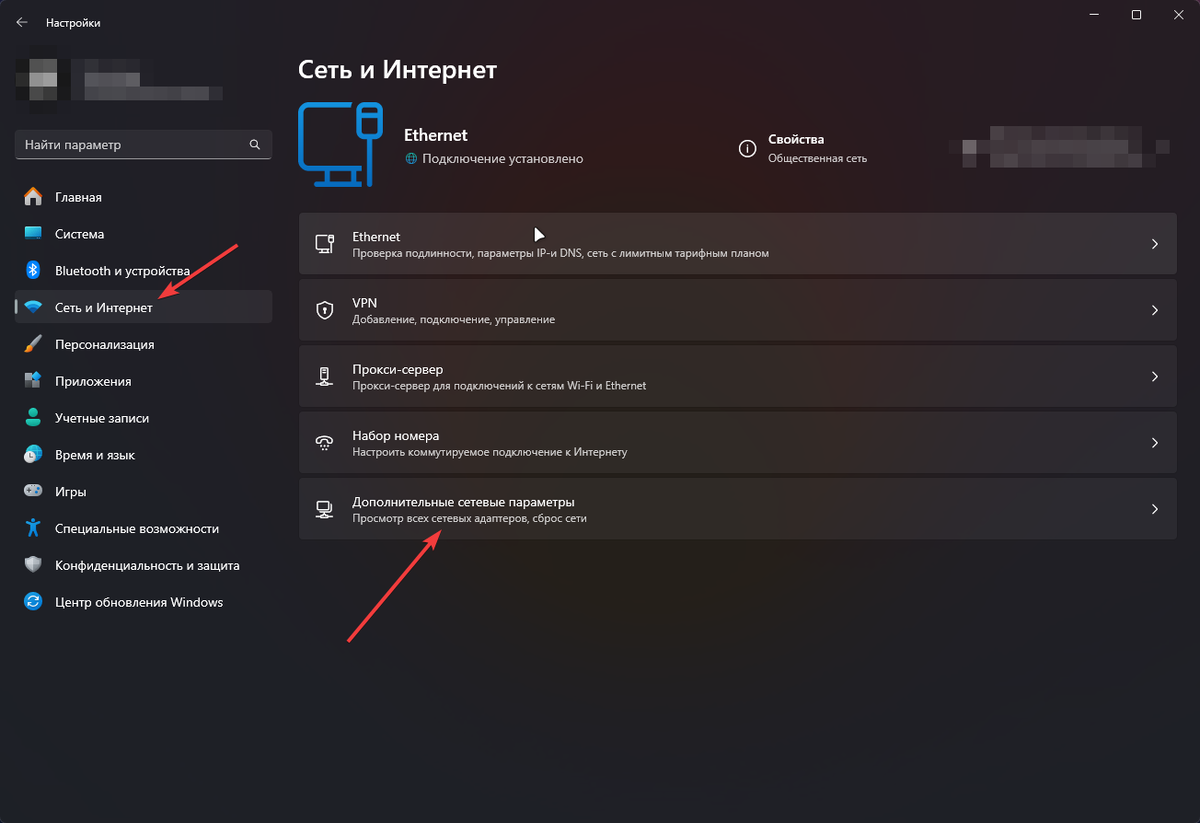The width and height of the screenshot is (1200, 823).
Task: Click the search magnifier icon
Action: (255, 145)
